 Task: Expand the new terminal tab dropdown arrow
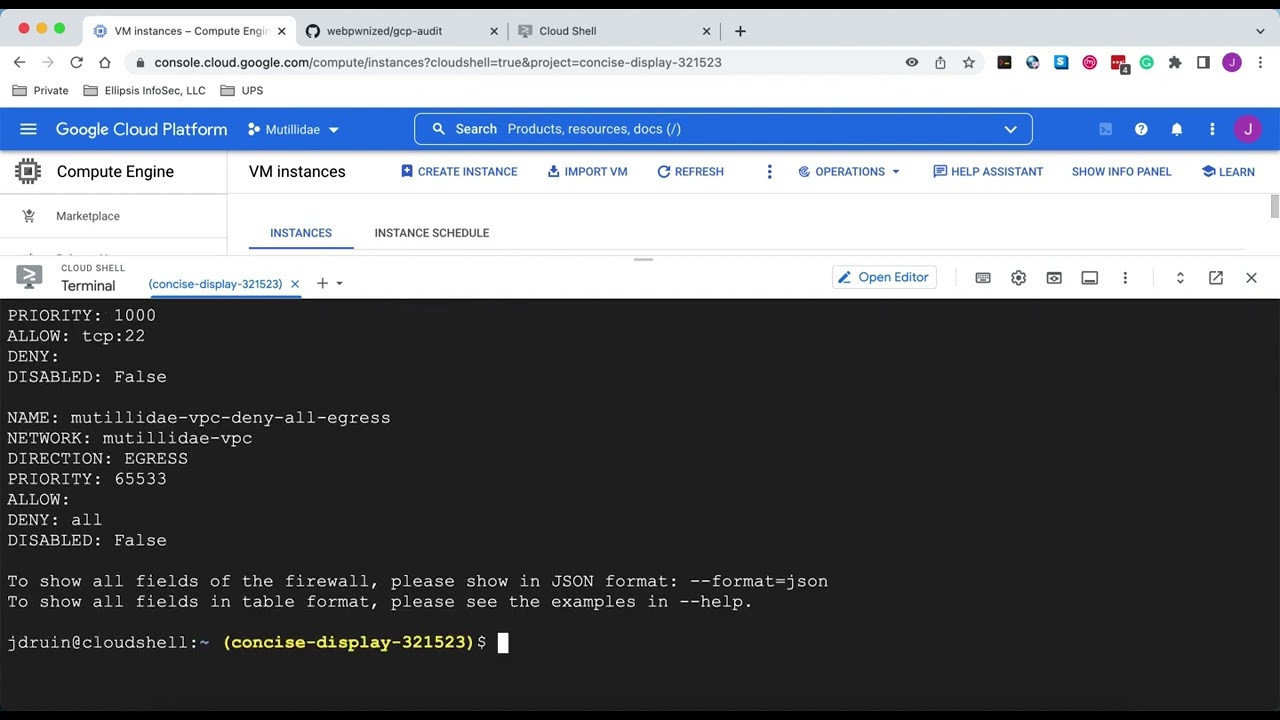tap(339, 284)
